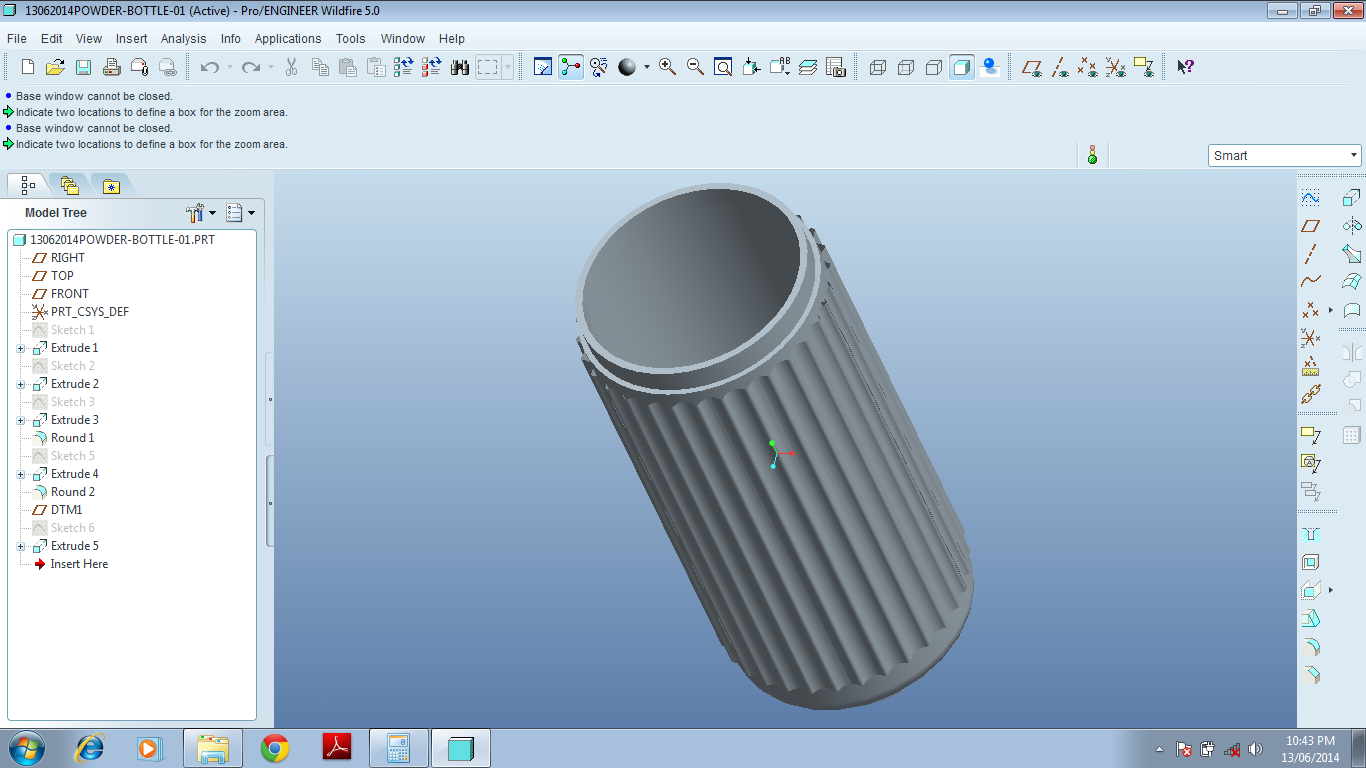Screen dimensions: 1366x768
Task: Click the Extrude tool in right toolbar
Action: click(1351, 197)
